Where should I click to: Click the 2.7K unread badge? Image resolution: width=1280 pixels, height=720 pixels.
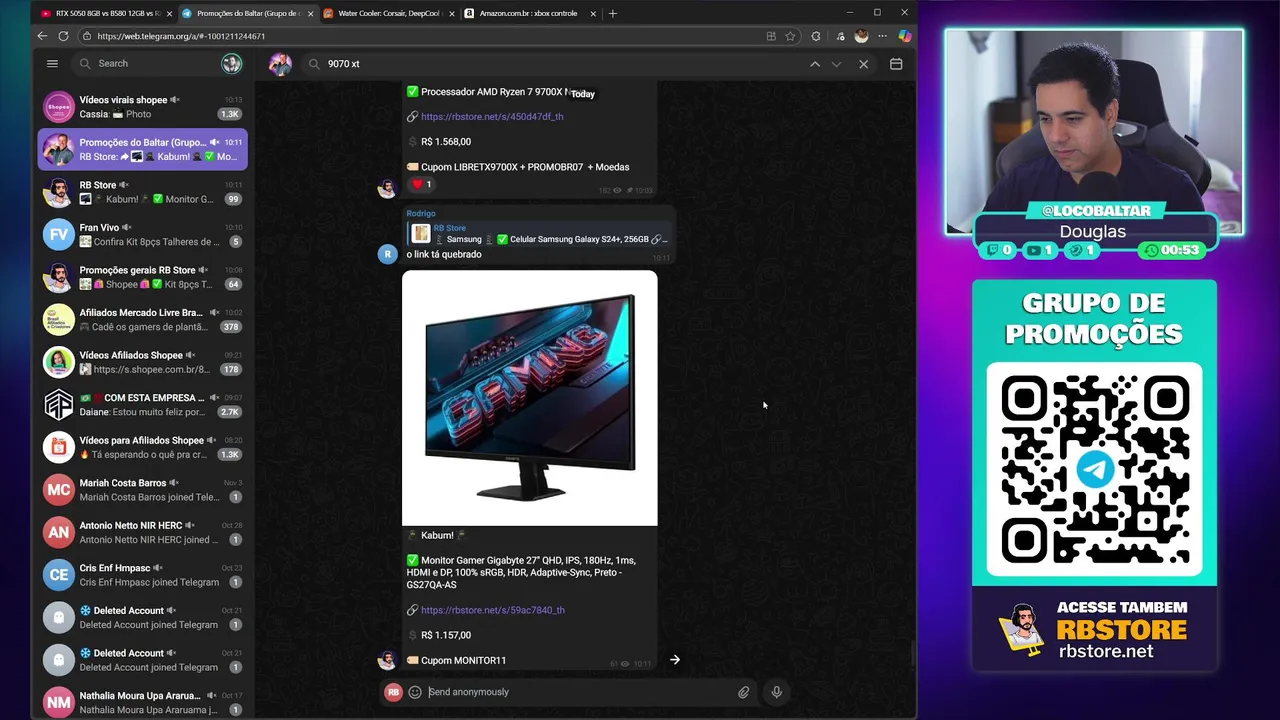click(x=230, y=412)
